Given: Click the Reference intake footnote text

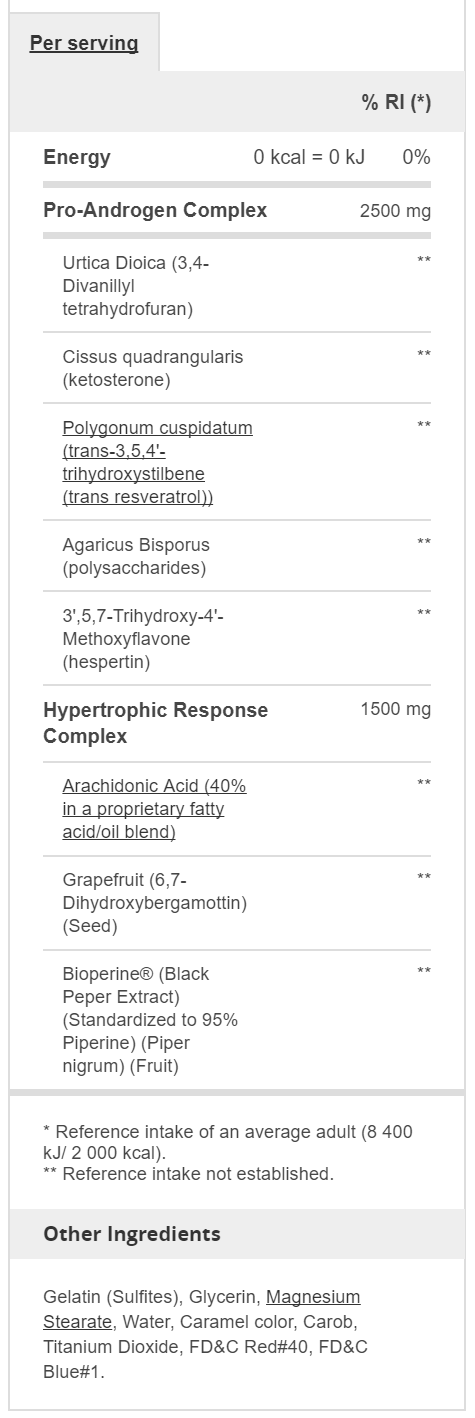Looking at the screenshot, I should (x=228, y=1152).
